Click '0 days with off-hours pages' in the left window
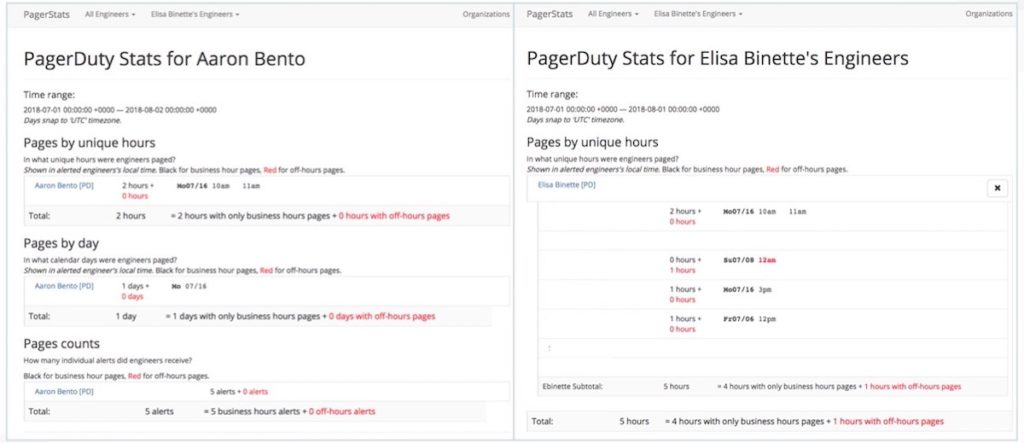Viewport: 1024px width, 443px height. click(x=381, y=316)
